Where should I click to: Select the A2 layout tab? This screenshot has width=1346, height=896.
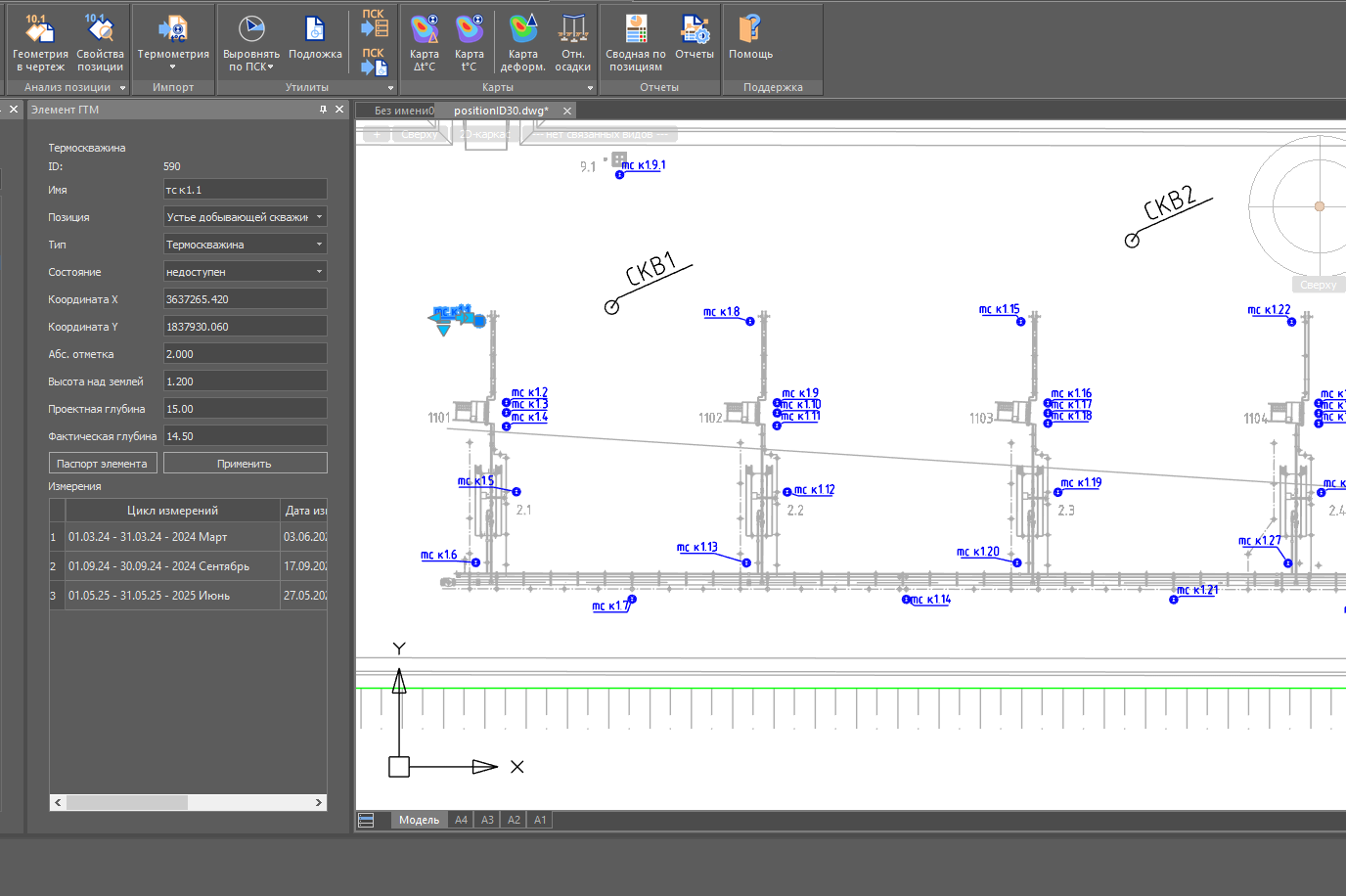pyautogui.click(x=514, y=820)
